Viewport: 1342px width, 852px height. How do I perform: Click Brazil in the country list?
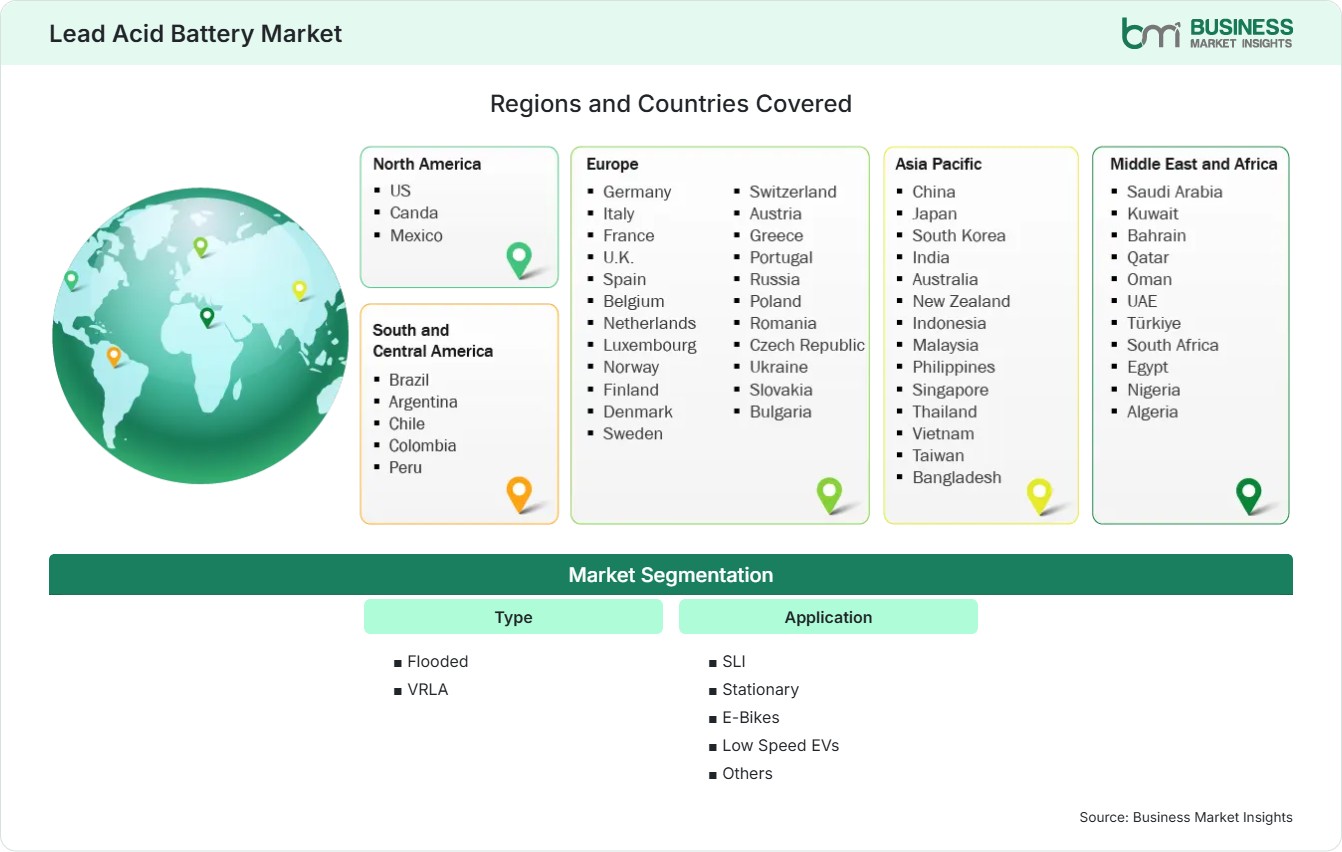click(x=409, y=380)
